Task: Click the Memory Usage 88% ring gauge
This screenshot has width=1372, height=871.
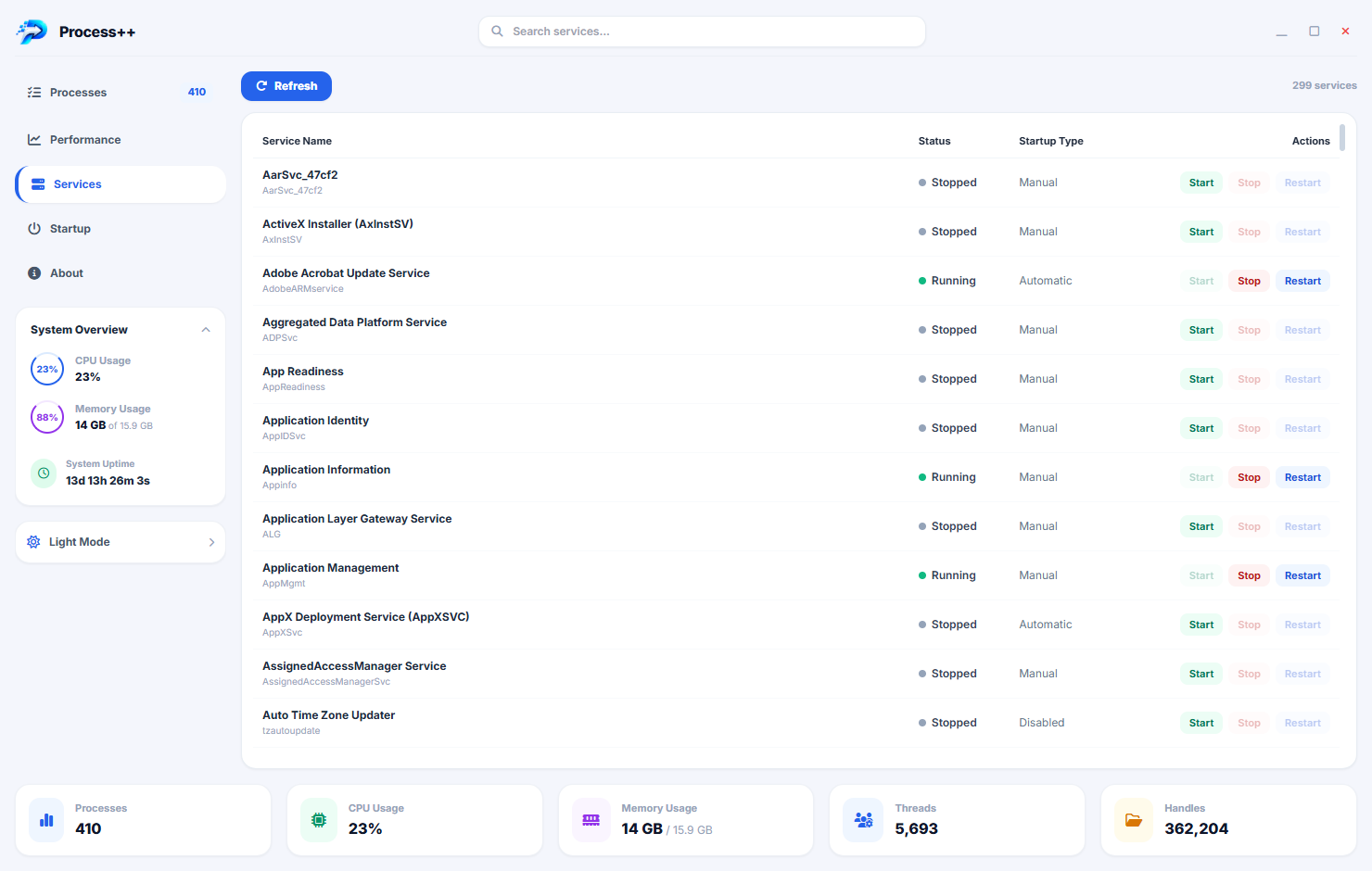Action: [x=47, y=417]
